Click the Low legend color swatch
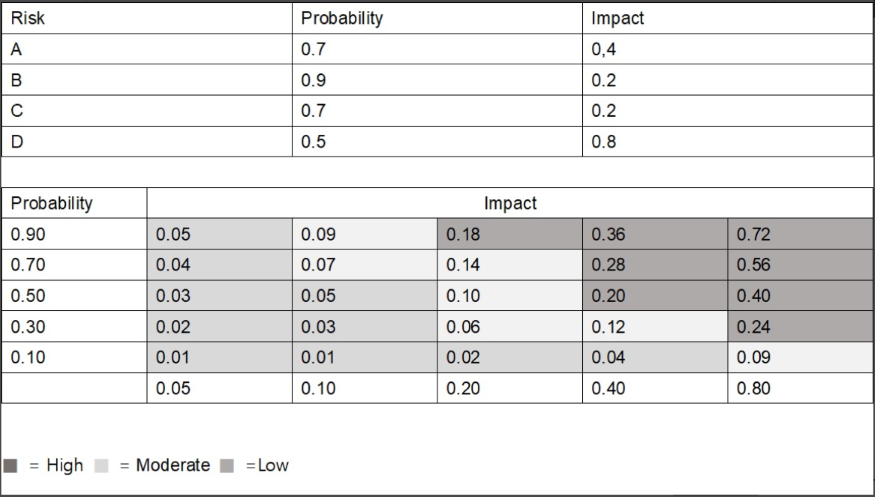Screen dimensions: 875x497 coord(227,466)
